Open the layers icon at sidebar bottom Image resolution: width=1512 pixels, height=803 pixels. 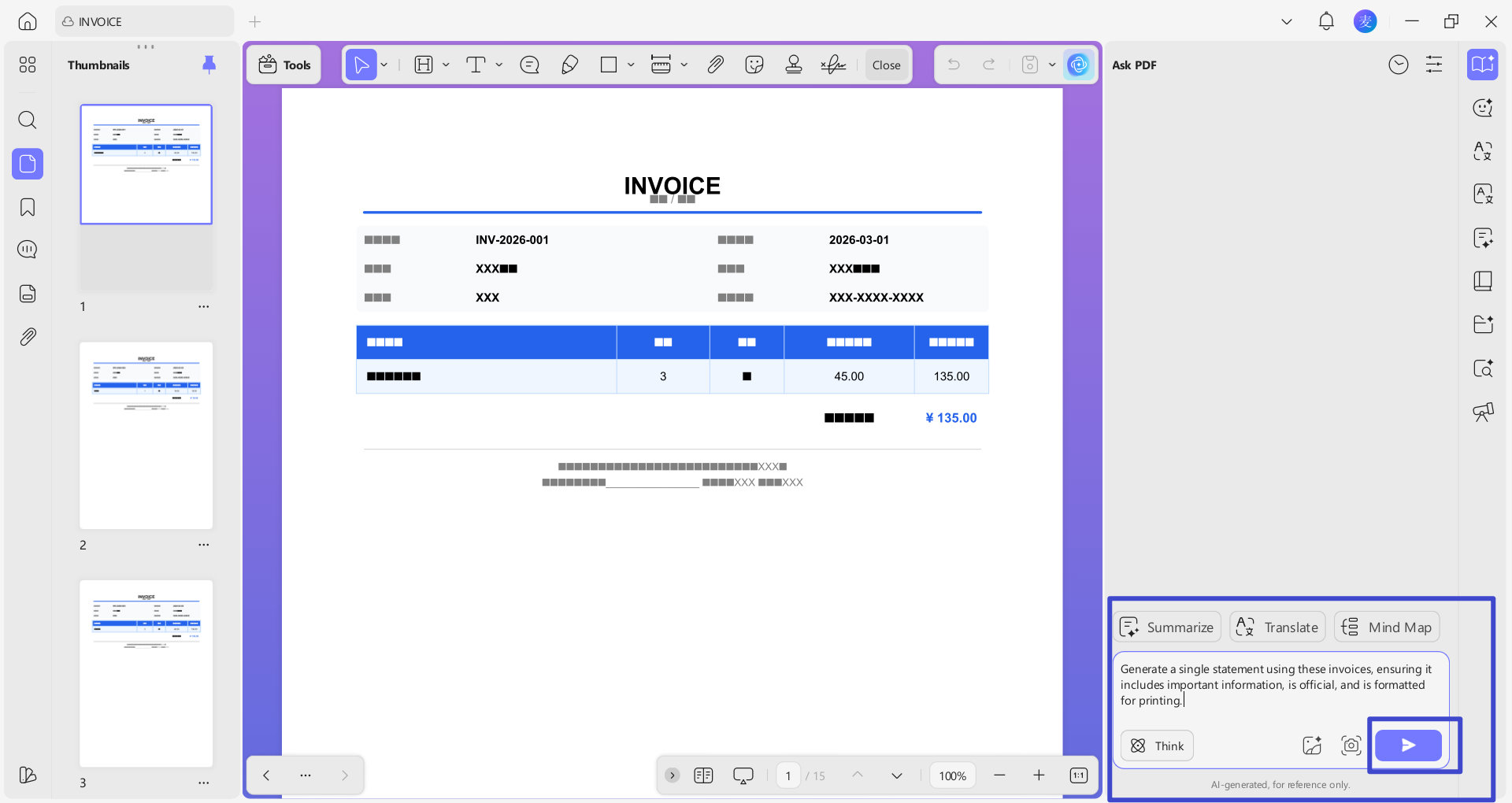(28, 775)
